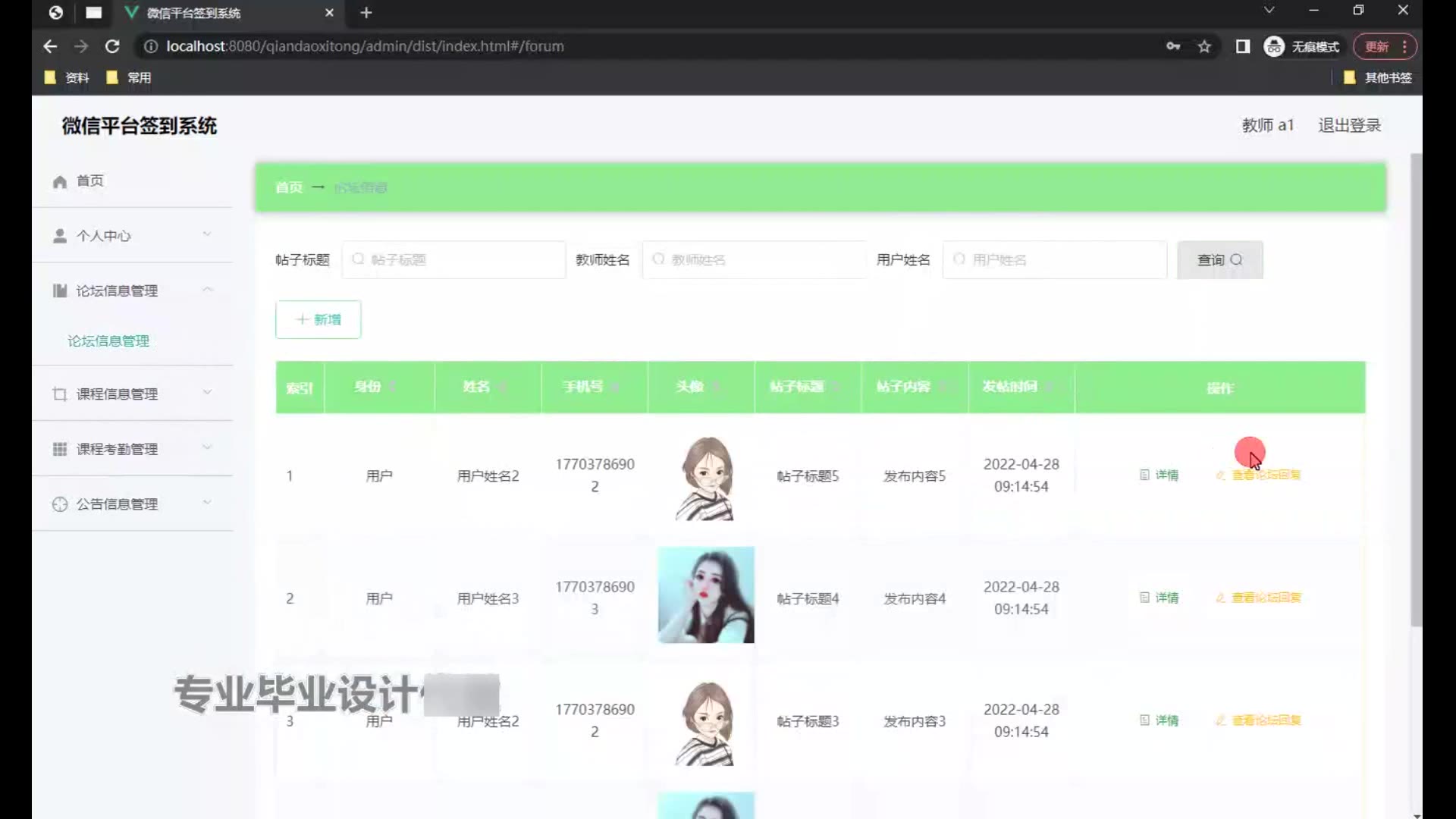Image resolution: width=1456 pixels, height=819 pixels.
Task: Open 详情 for the first row
Action: point(1159,475)
